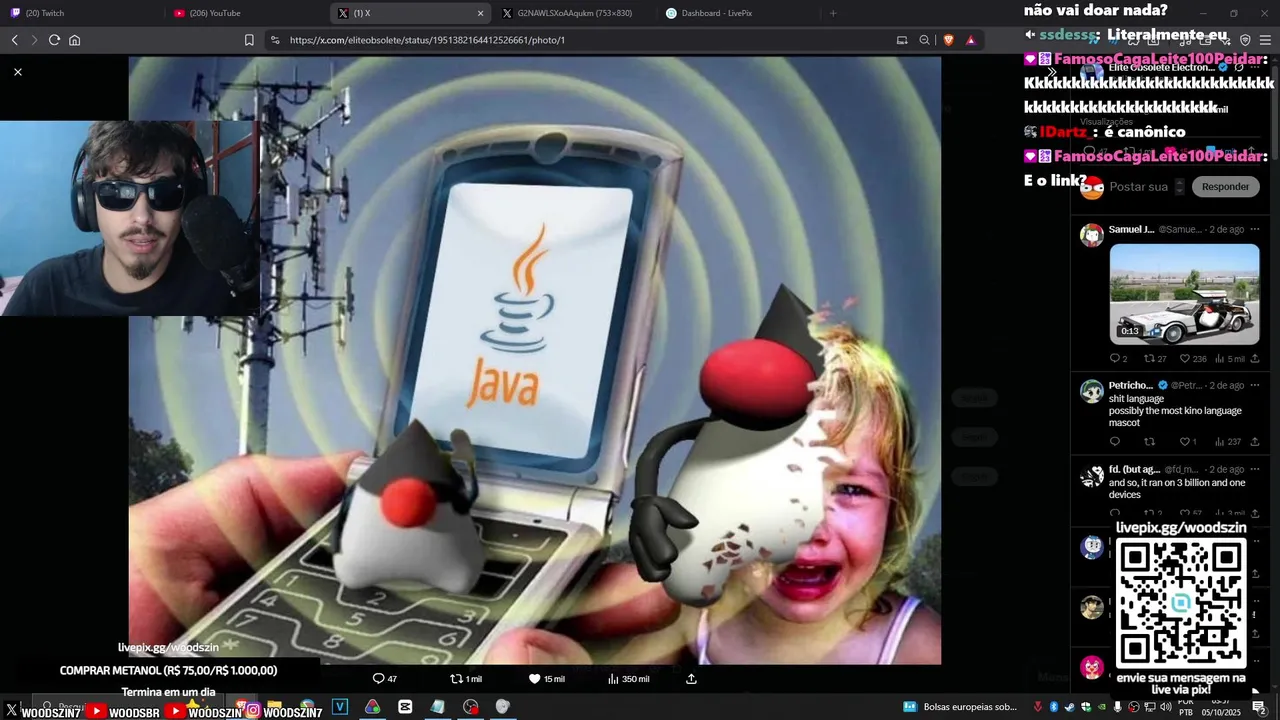This screenshot has height=720, width=1280.
Task: Click the magnifier icon in address bar
Action: click(925, 40)
